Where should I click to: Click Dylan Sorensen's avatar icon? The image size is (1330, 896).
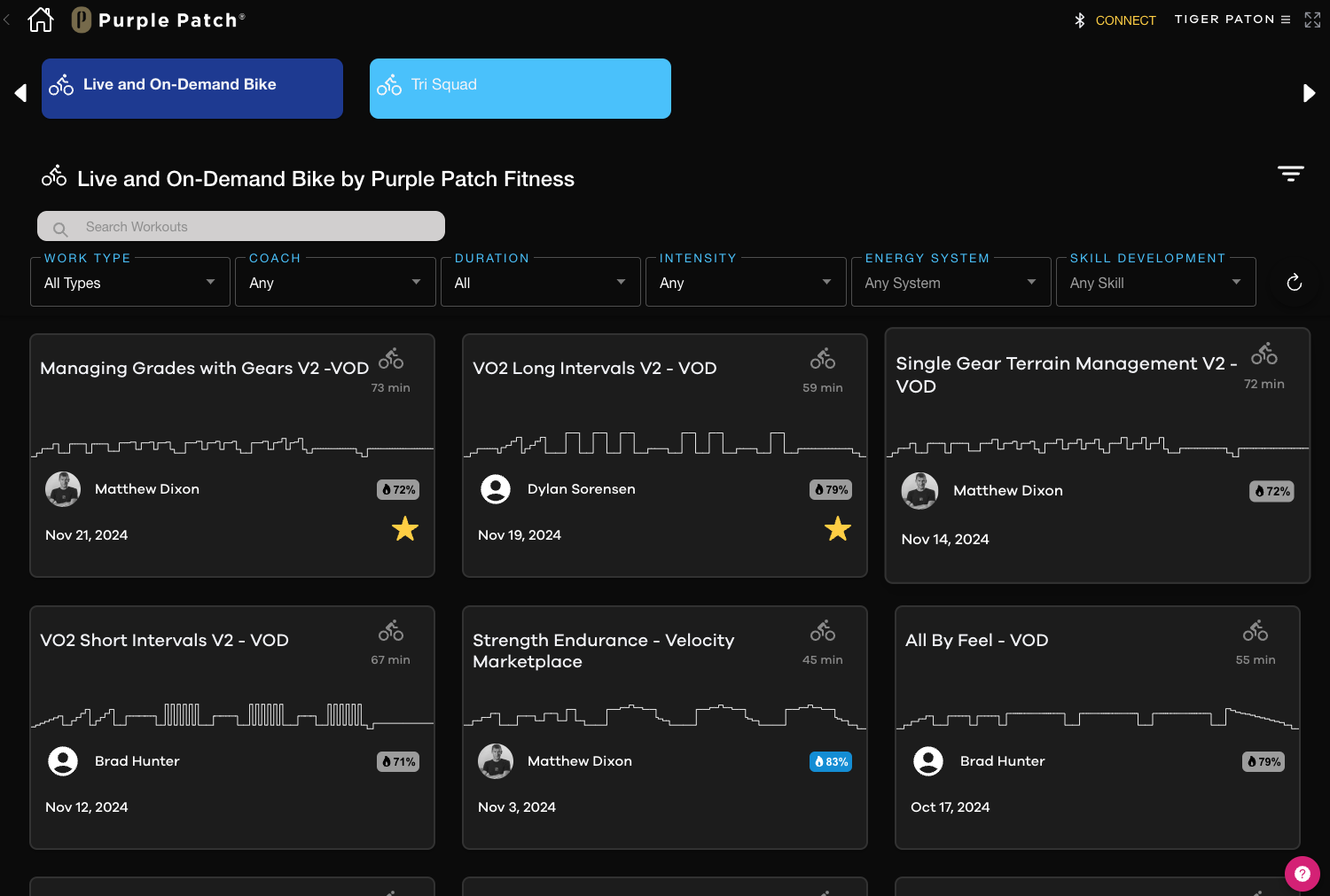pyautogui.click(x=496, y=489)
